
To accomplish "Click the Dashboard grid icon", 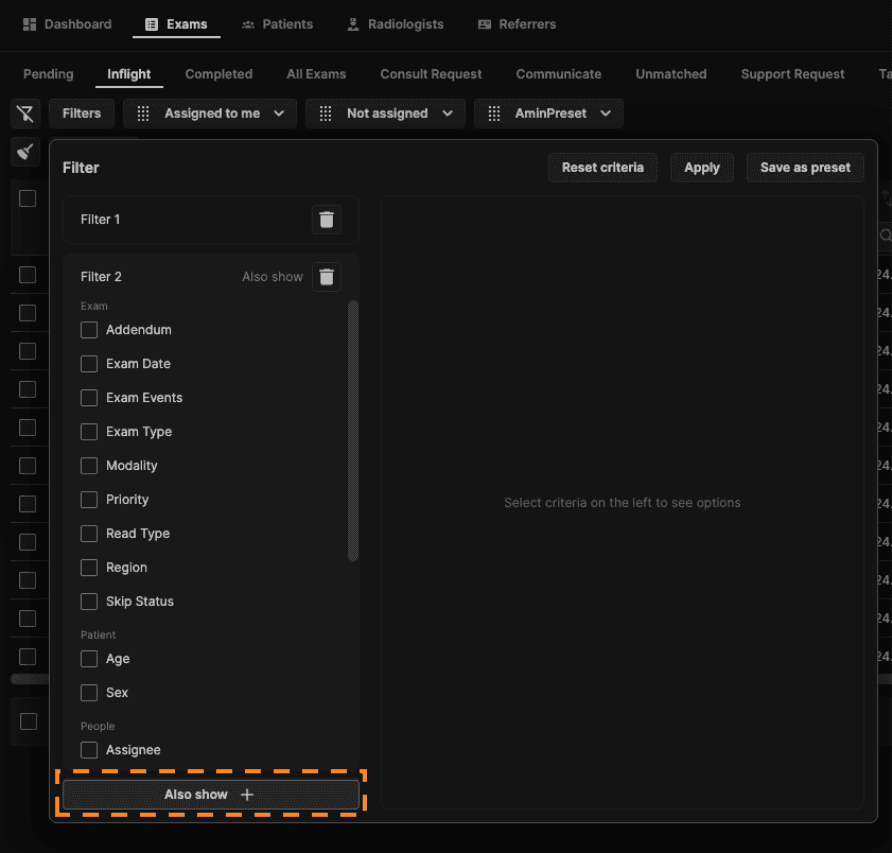I will tap(29, 24).
